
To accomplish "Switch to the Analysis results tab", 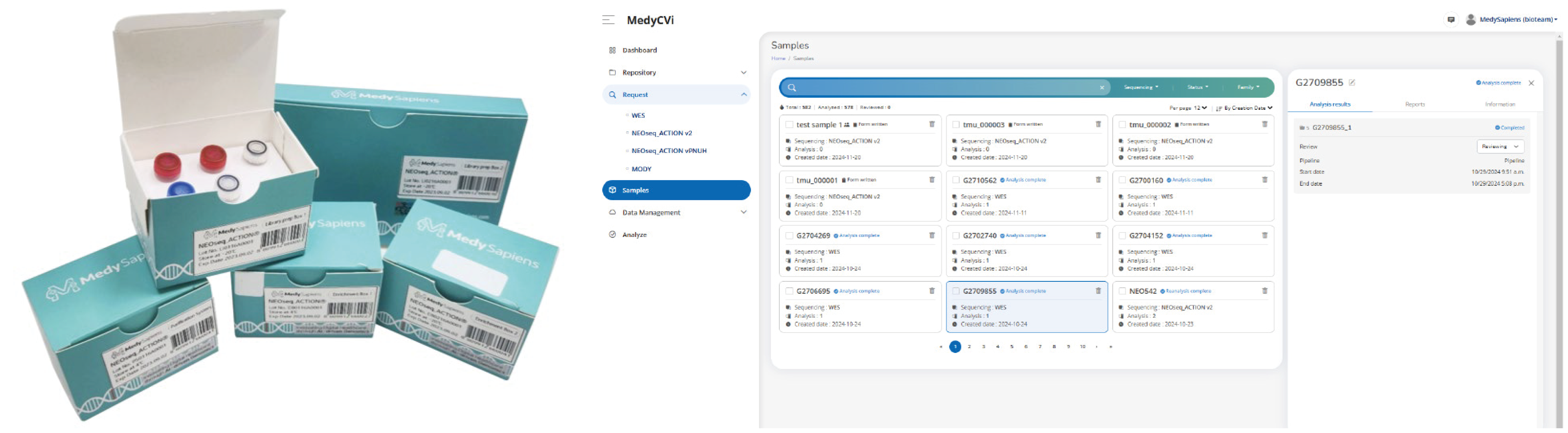I will pyautogui.click(x=1329, y=105).
